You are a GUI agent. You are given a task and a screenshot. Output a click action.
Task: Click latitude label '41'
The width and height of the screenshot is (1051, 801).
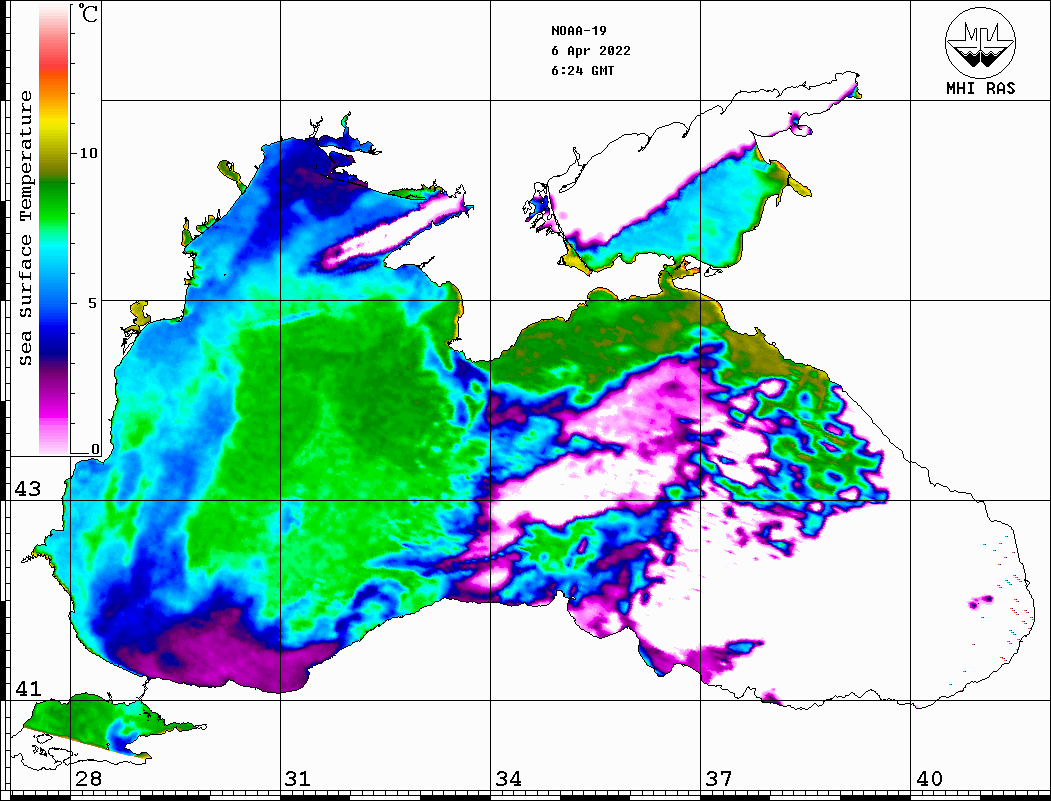(28, 688)
